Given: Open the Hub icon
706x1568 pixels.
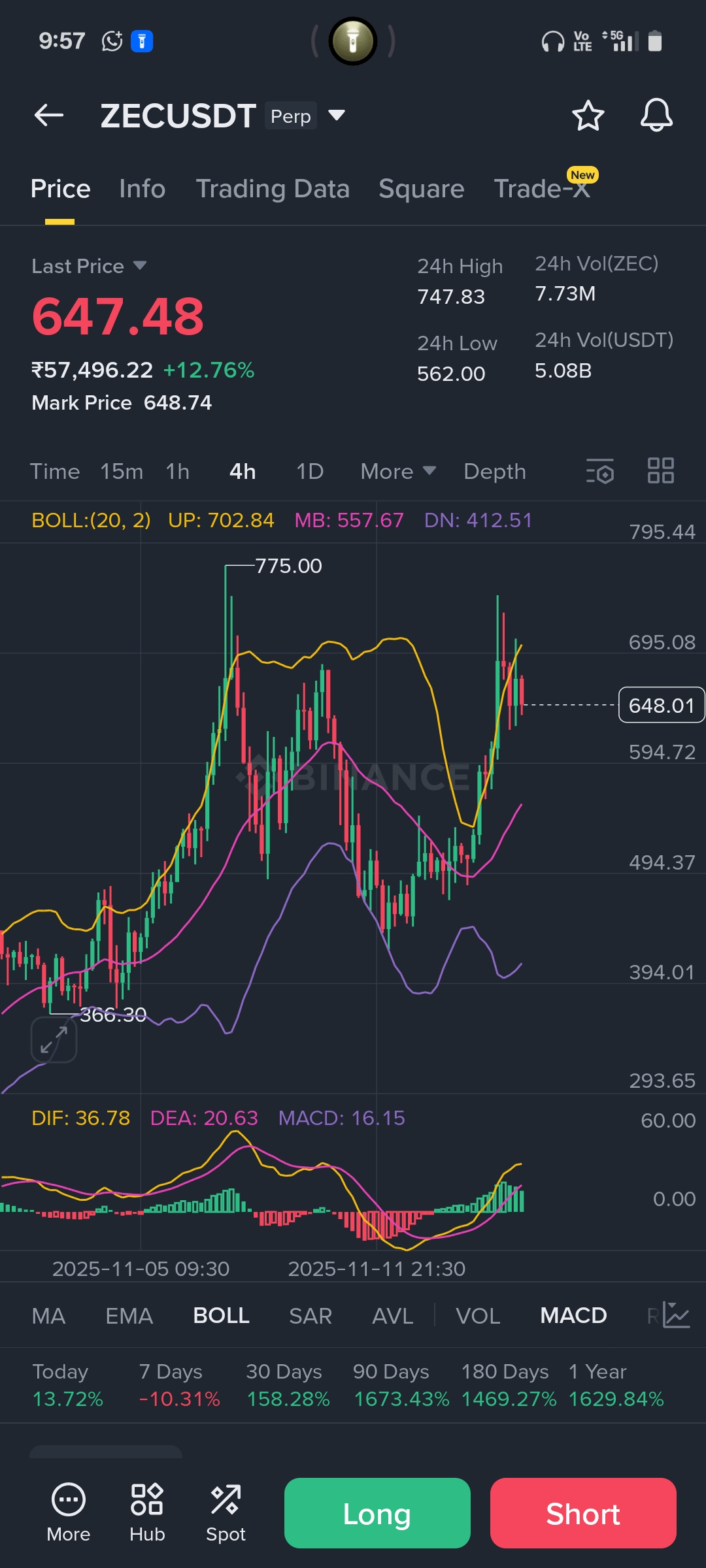Looking at the screenshot, I should click(x=147, y=1511).
